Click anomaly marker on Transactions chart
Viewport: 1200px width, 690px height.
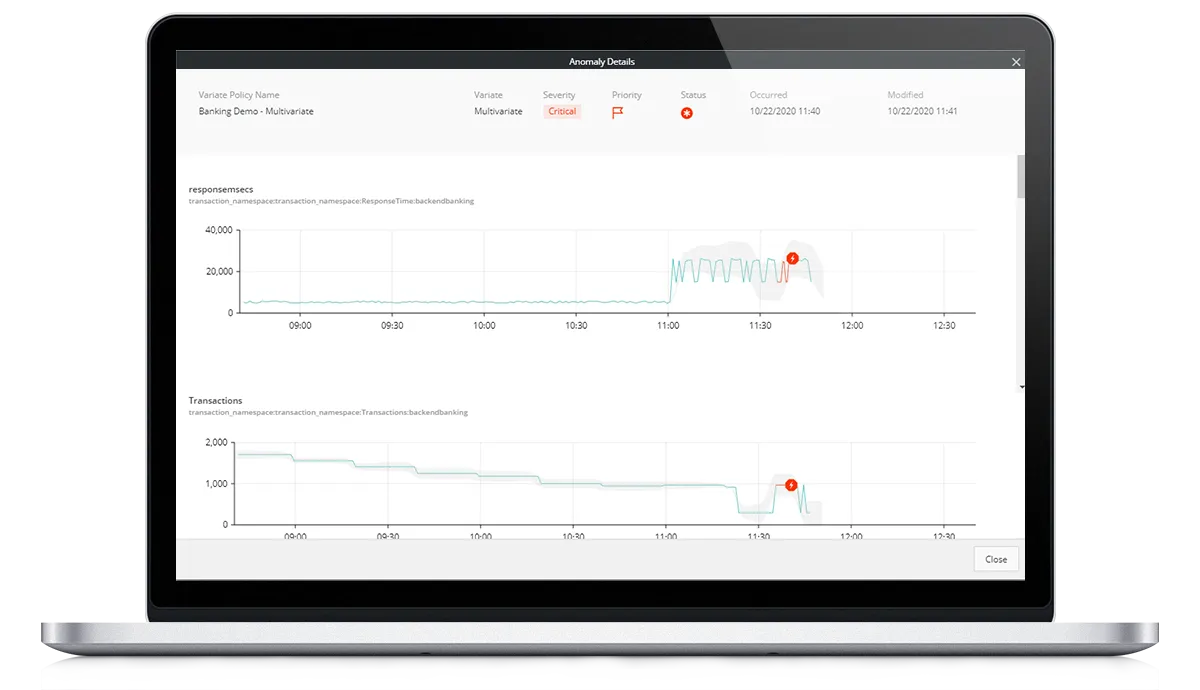click(791, 485)
